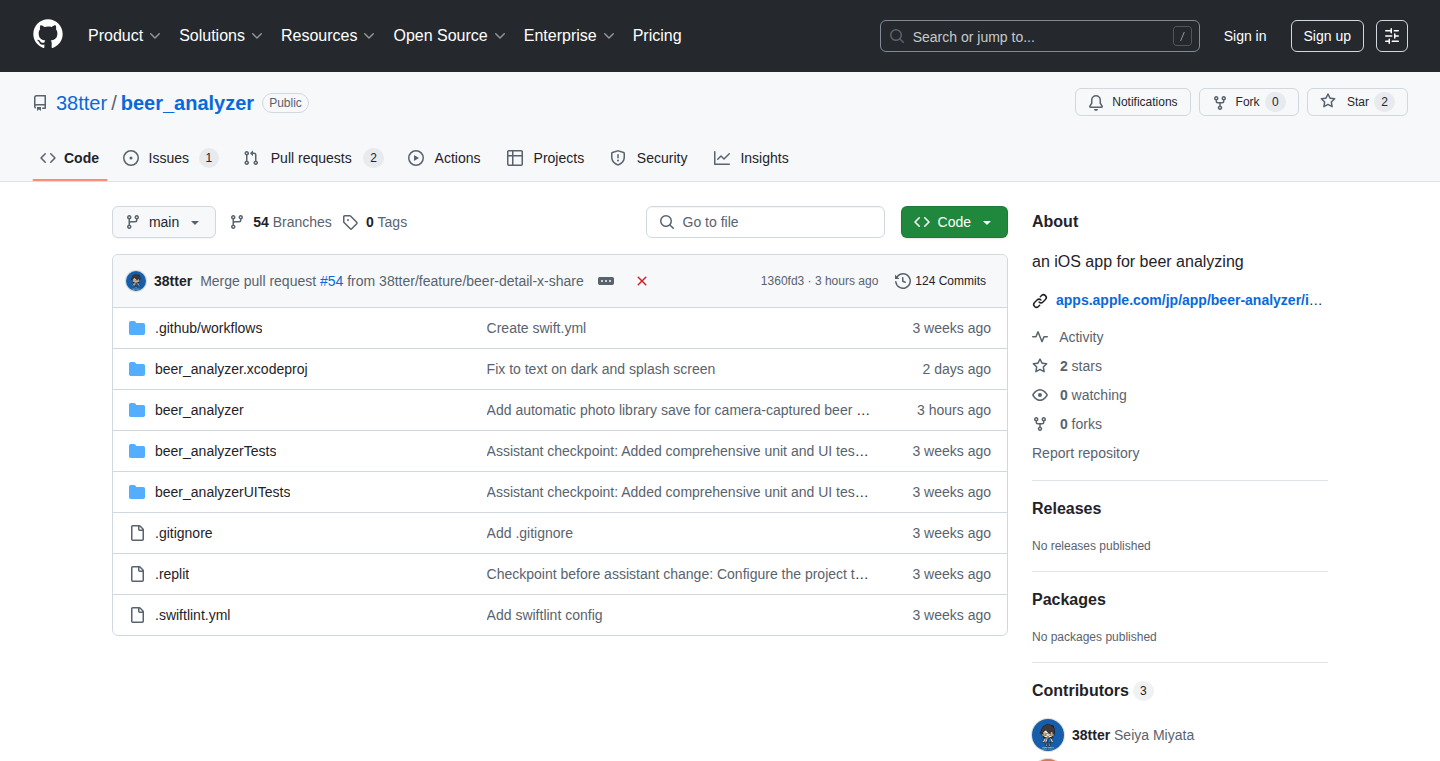Open the Contributors list heading
The width and height of the screenshot is (1440, 761).
pos(1092,690)
